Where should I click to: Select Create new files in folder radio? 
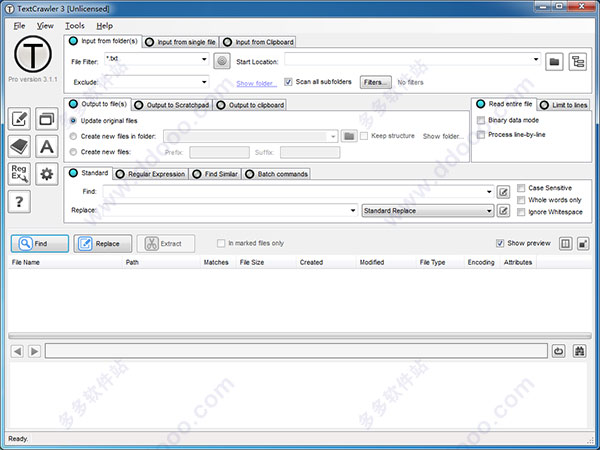[x=73, y=136]
